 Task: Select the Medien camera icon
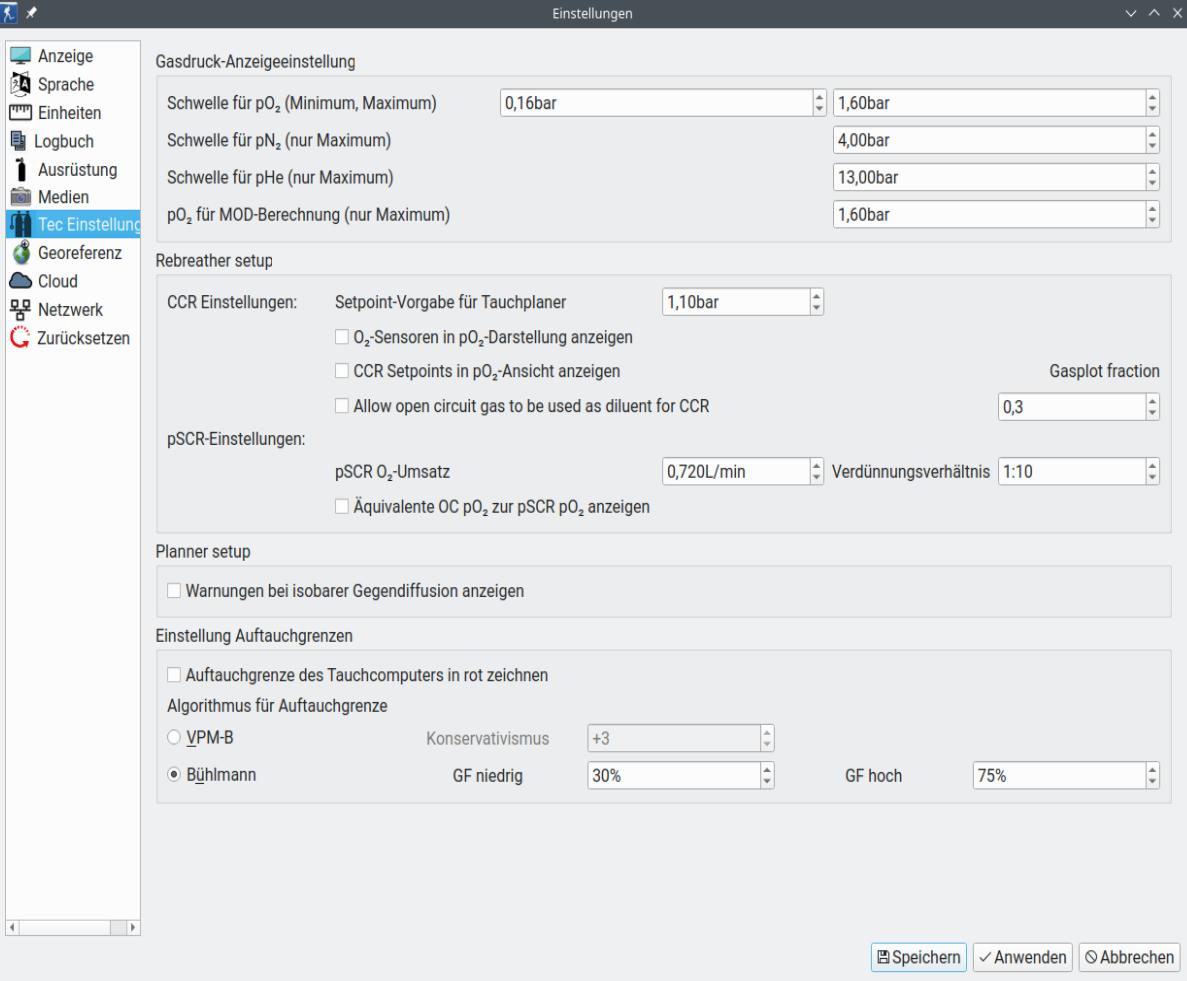click(19, 197)
